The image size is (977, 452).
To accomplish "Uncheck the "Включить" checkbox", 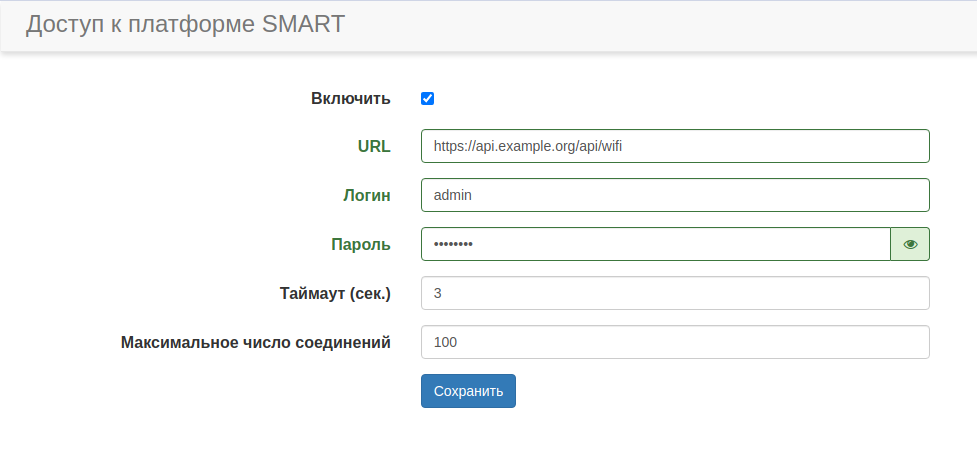I will point(427,99).
